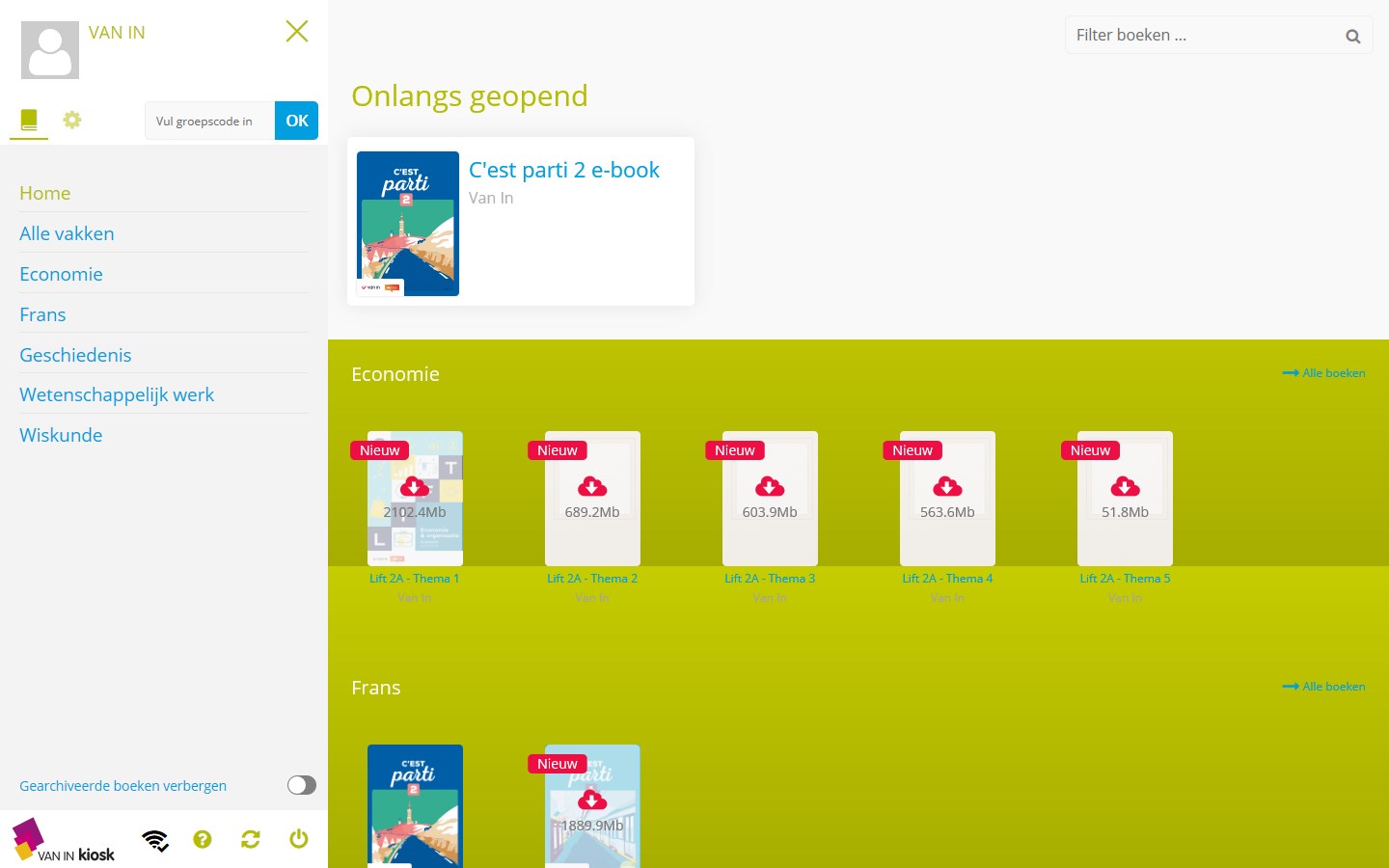
Task: Click Lift 2A - Thema 1 title
Action: pyautogui.click(x=415, y=579)
